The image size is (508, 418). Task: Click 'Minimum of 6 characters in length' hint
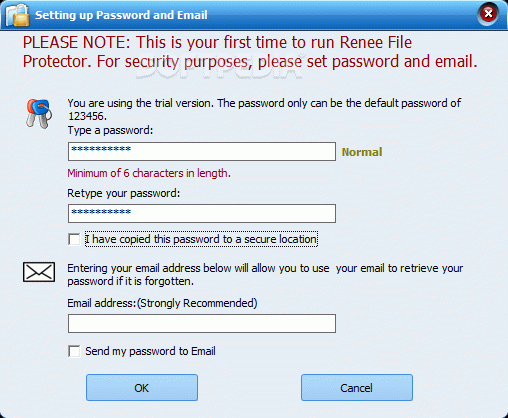(149, 173)
